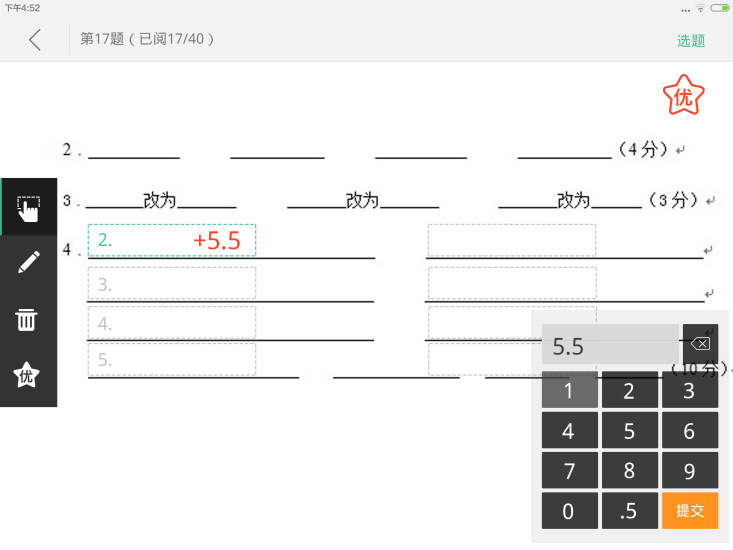Tap number 6 on the keypad
Image resolution: width=733 pixels, height=550 pixels.
click(690, 430)
